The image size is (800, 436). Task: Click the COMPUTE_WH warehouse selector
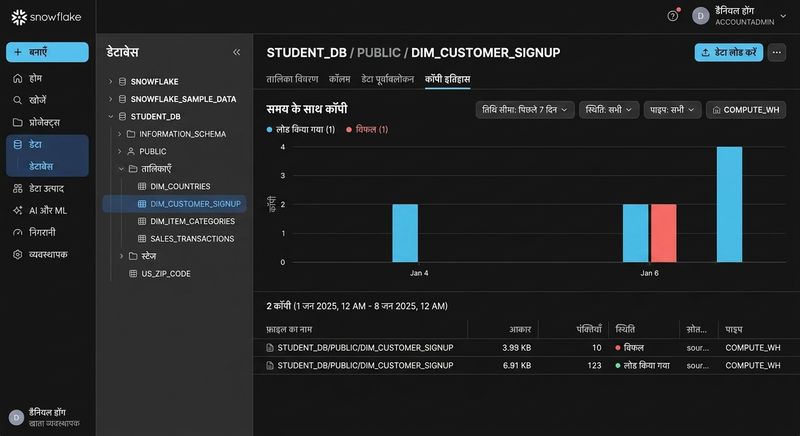click(746, 110)
